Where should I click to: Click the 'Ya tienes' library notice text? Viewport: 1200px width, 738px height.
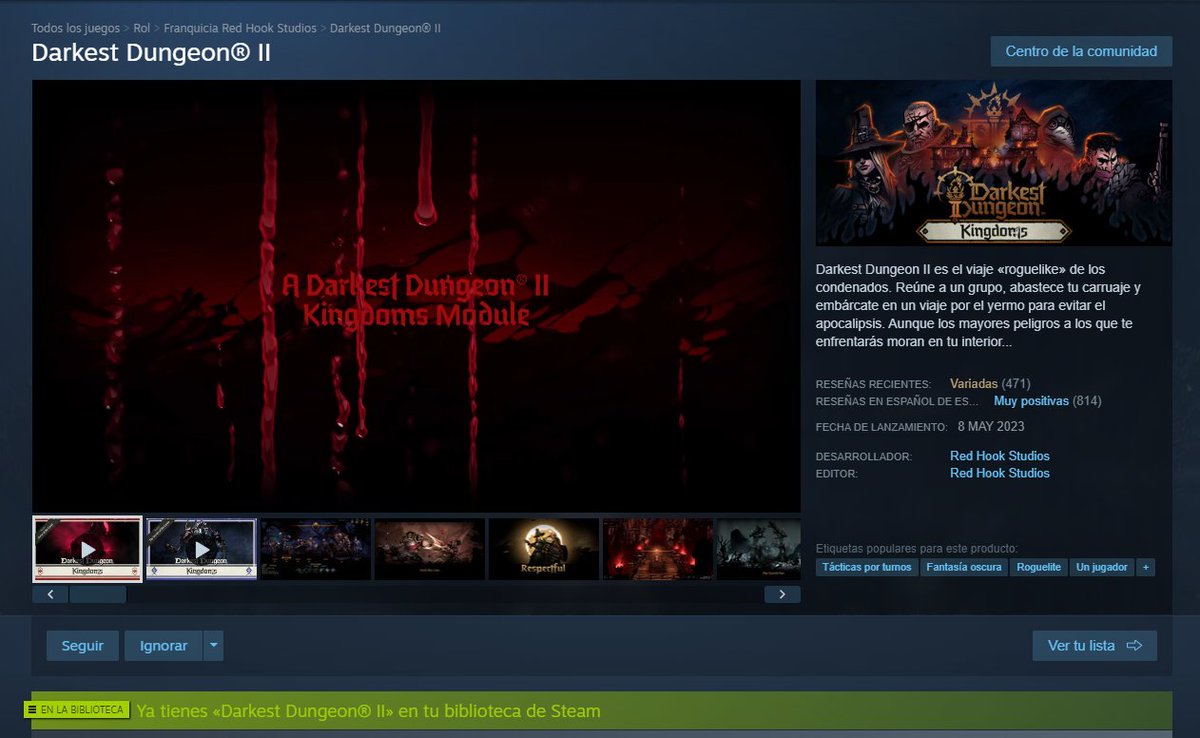pyautogui.click(x=368, y=712)
